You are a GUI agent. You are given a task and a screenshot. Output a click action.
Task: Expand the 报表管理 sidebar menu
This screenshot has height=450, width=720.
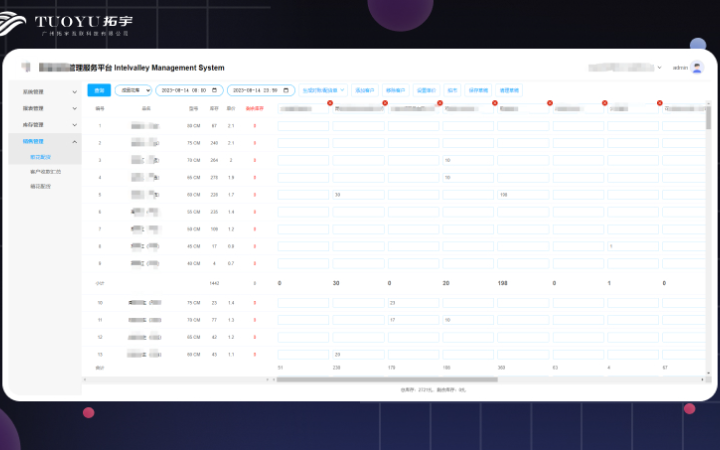pyautogui.click(x=45, y=108)
